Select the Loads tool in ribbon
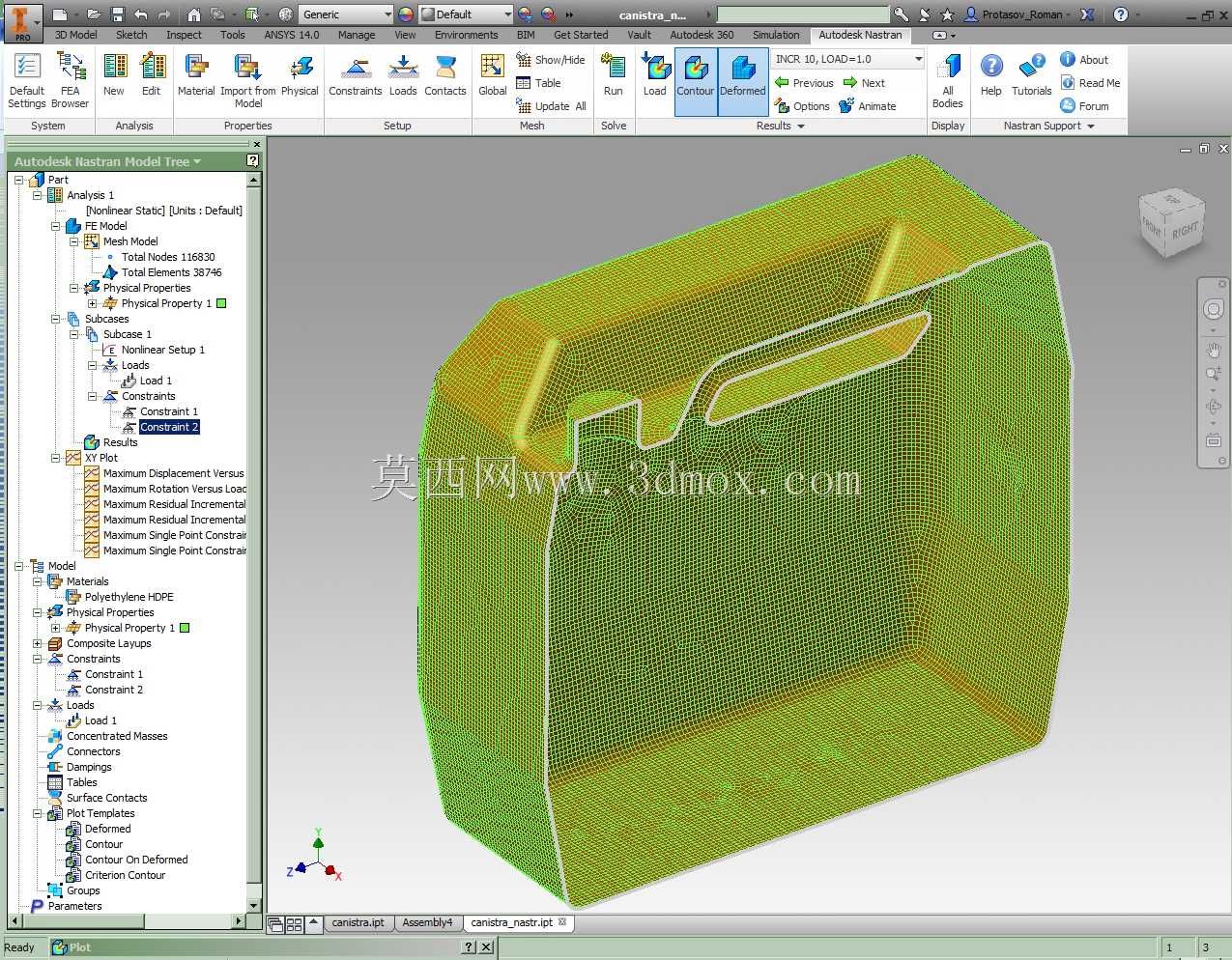This screenshot has width=1232, height=960. (x=403, y=74)
